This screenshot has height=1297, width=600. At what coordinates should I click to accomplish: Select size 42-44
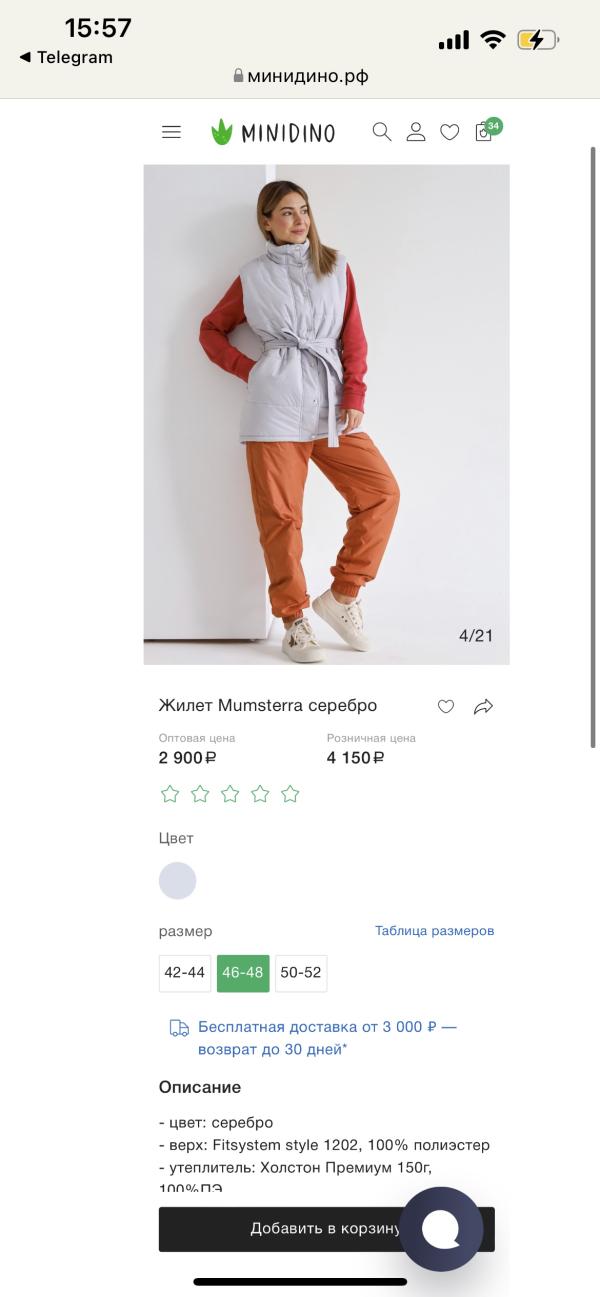point(184,973)
